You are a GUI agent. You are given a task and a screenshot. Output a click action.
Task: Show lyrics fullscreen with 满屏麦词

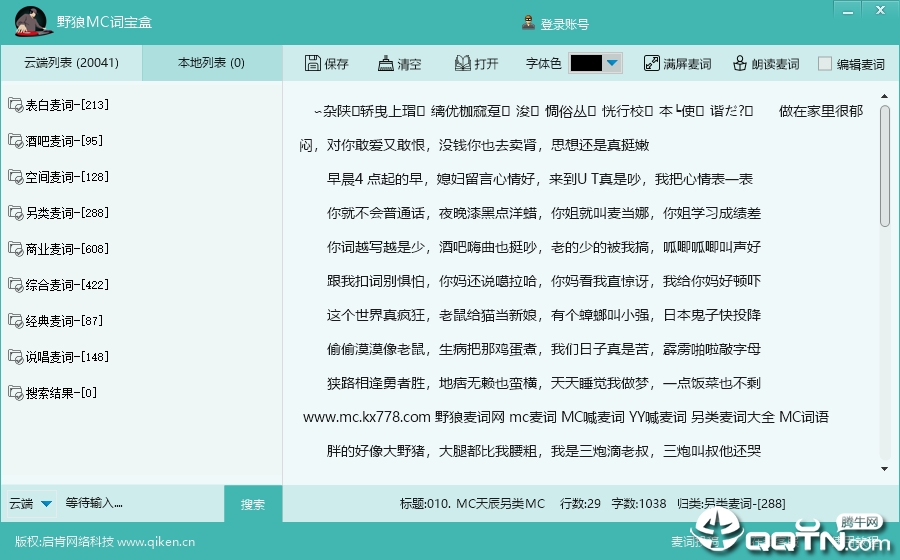(677, 63)
